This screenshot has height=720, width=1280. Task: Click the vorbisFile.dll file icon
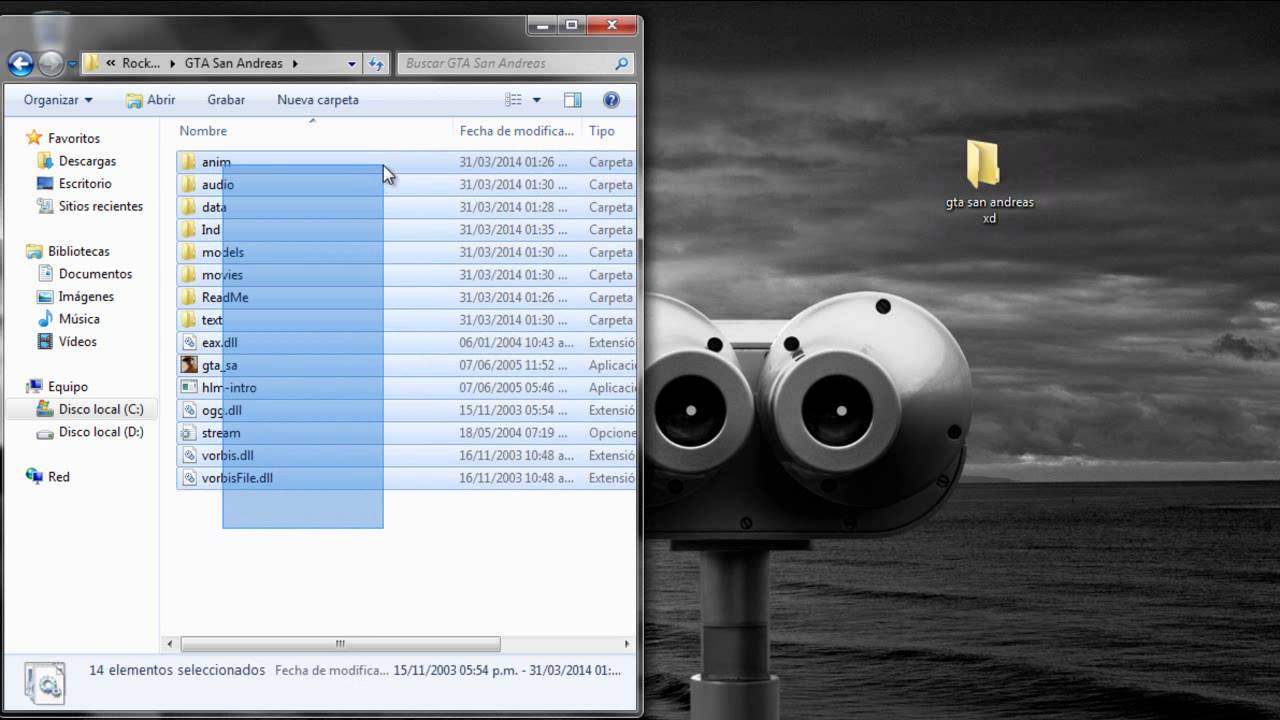coord(189,478)
